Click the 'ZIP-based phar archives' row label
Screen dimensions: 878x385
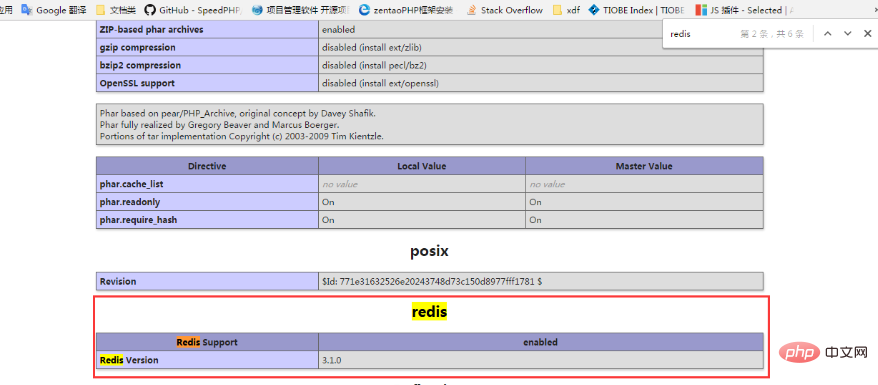point(207,30)
